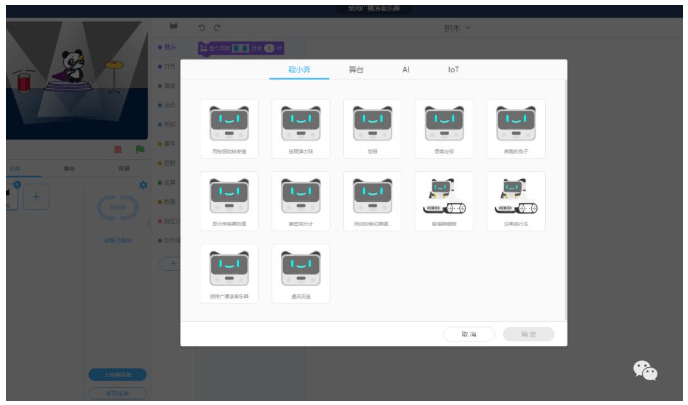Select the last example card in bottom row
Image resolution: width=688 pixels, height=405 pixels.
click(301, 273)
